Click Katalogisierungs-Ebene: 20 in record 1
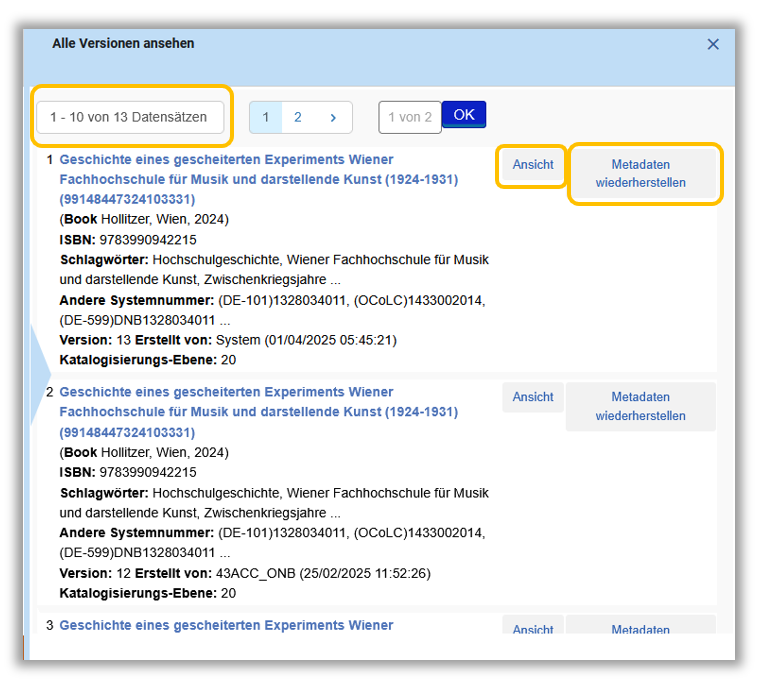768x684 pixels. pos(147,360)
